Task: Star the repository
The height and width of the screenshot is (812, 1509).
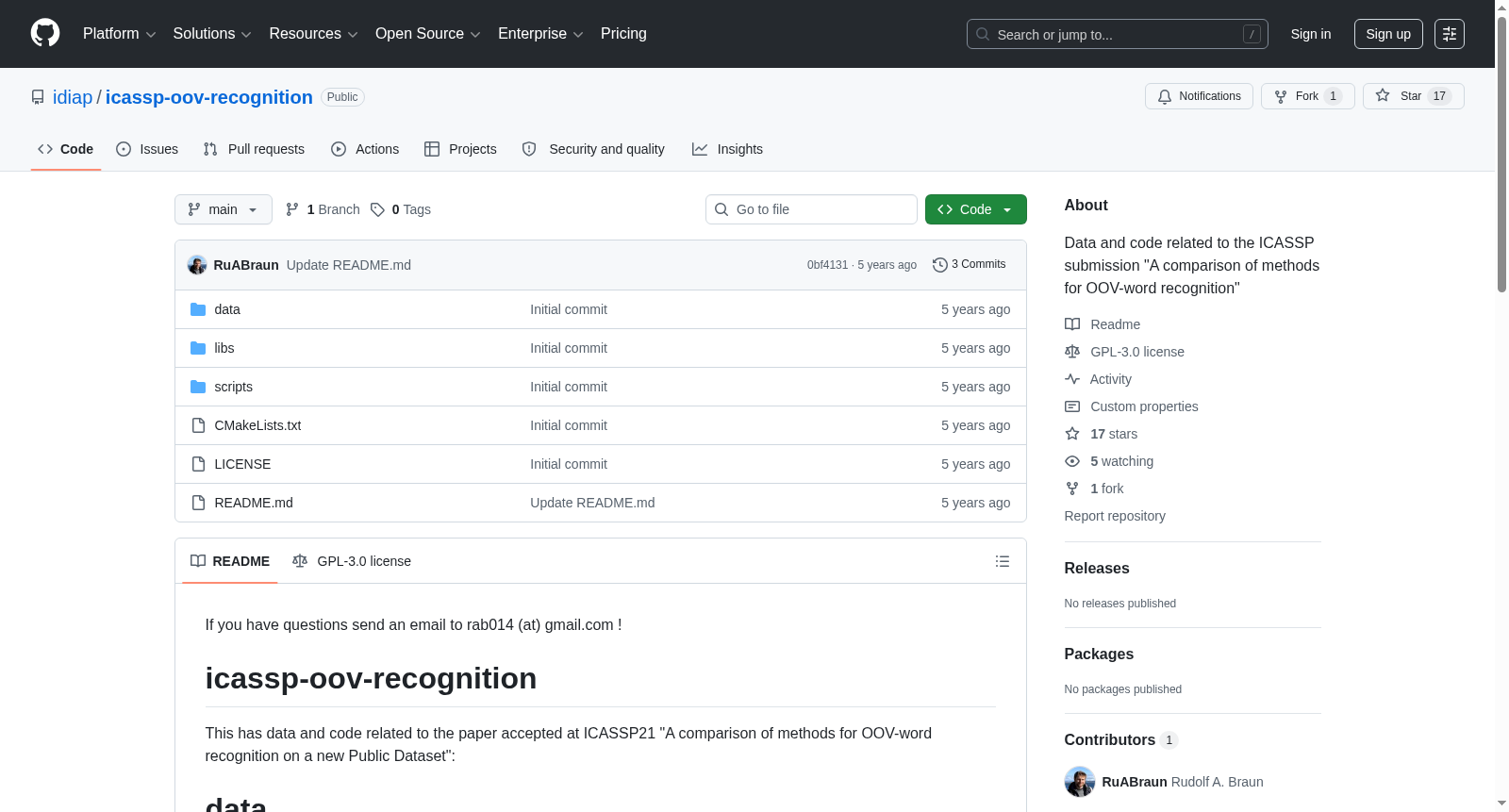Action: coord(1413,96)
